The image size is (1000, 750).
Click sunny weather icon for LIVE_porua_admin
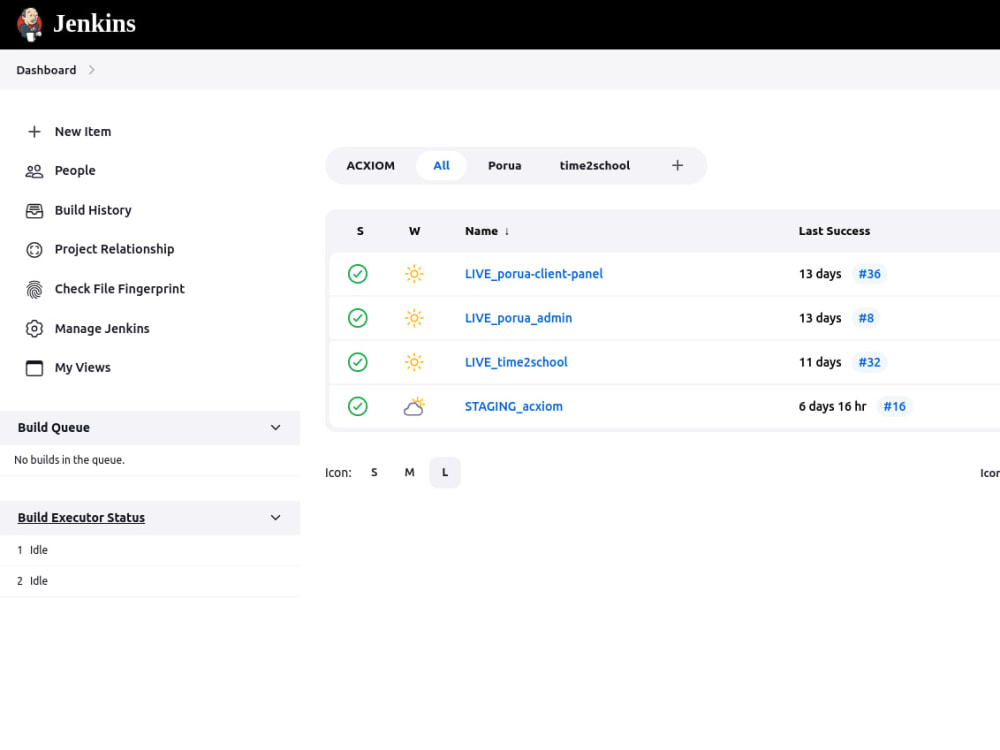(415, 318)
